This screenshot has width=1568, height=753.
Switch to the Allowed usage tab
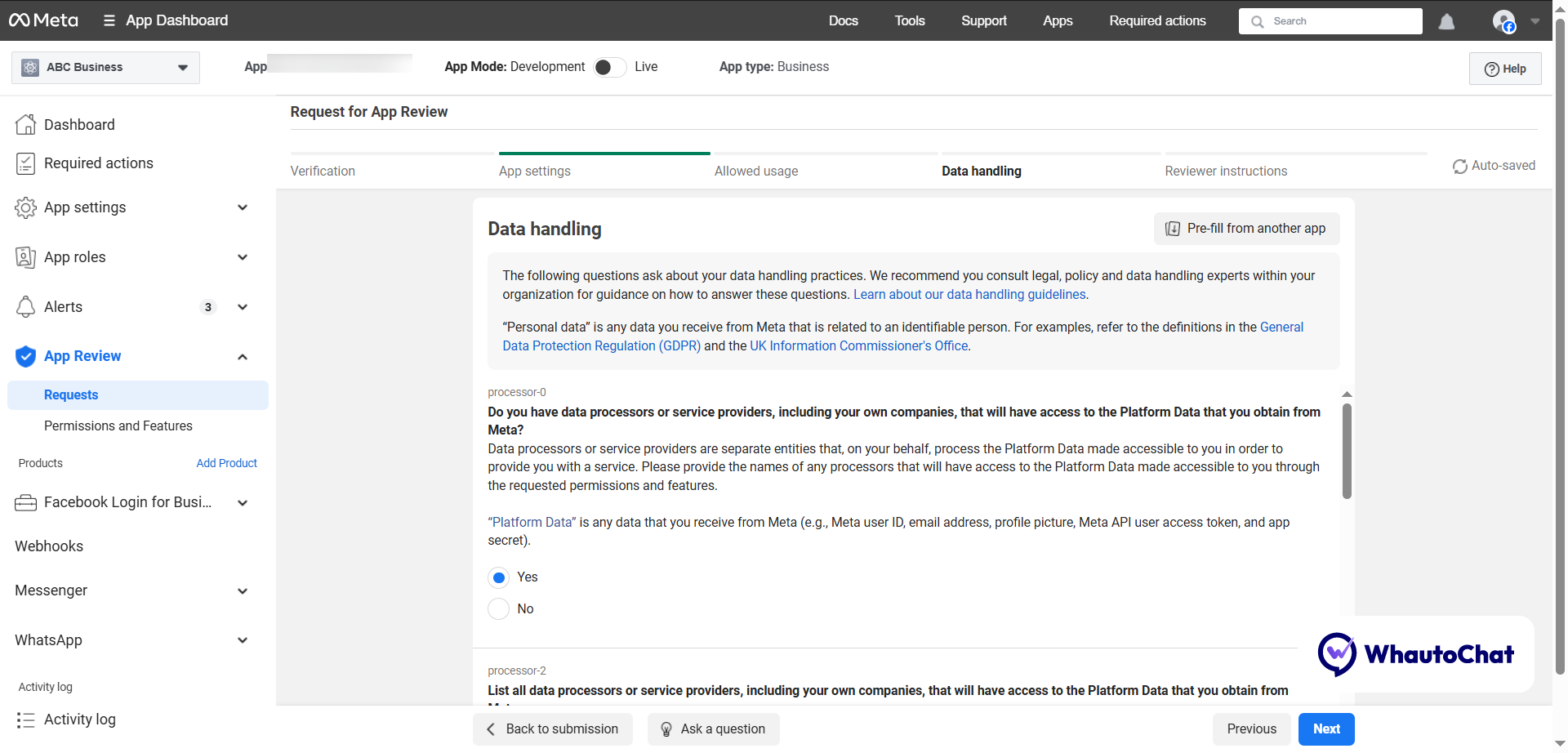pyautogui.click(x=756, y=171)
